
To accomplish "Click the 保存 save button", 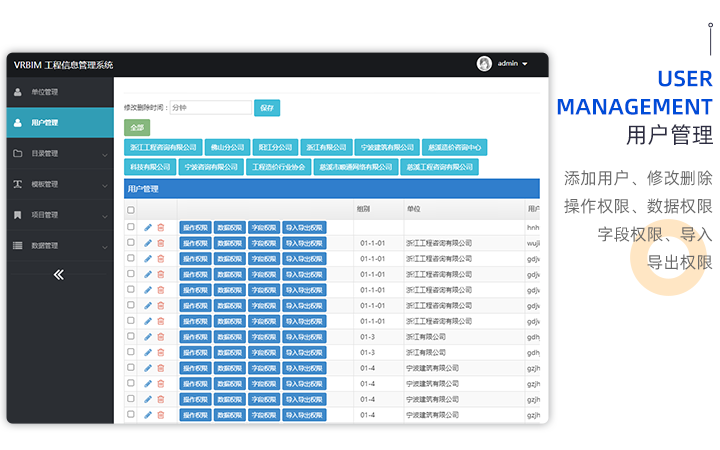I will click(266, 107).
